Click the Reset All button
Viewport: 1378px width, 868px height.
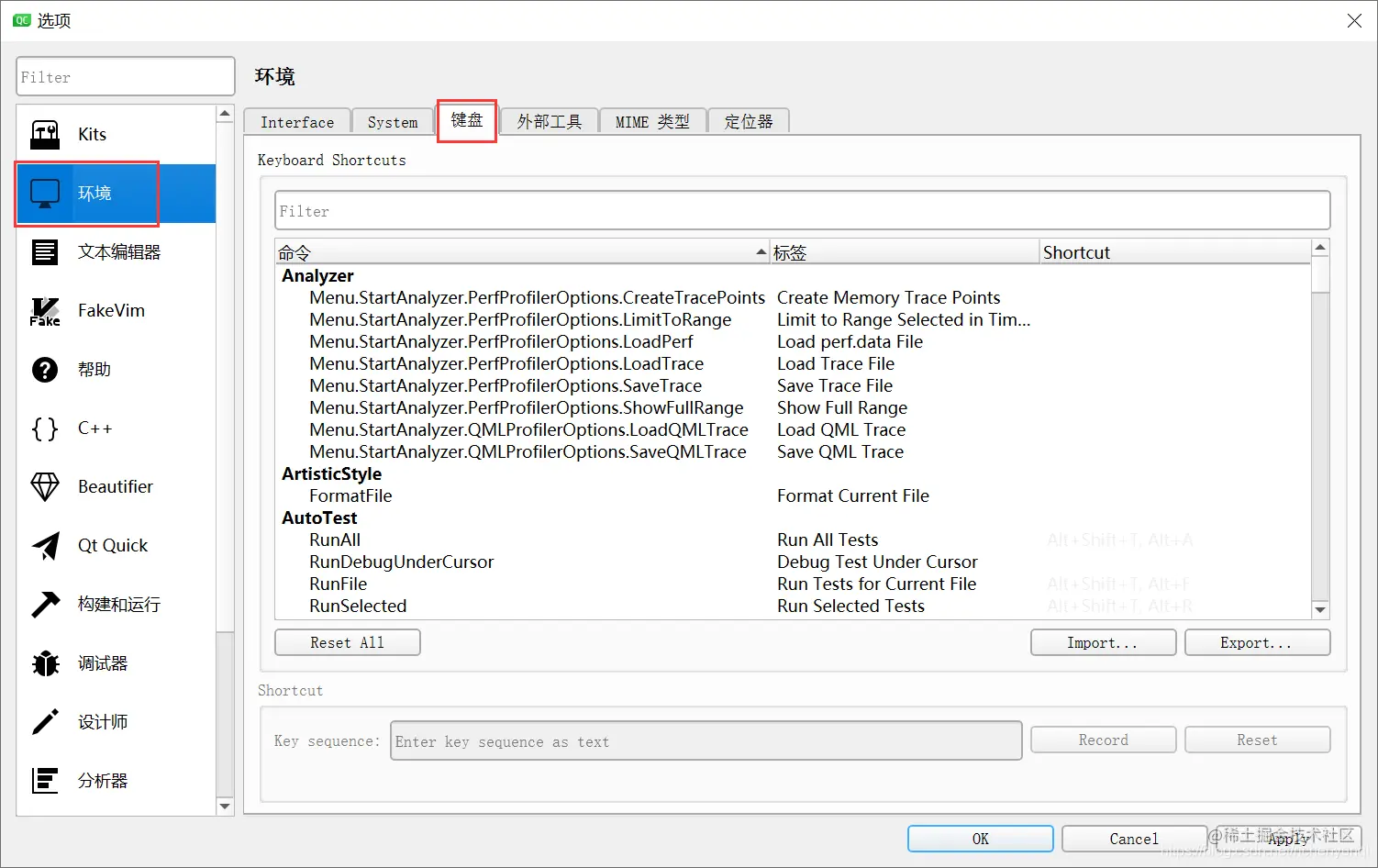(x=348, y=642)
